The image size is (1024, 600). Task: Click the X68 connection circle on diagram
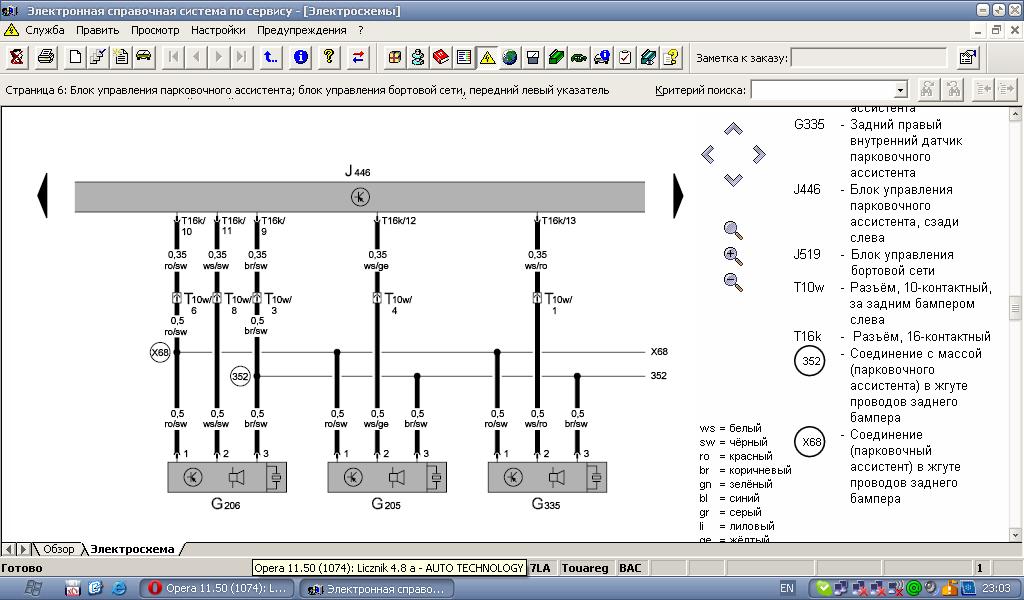pyautogui.click(x=160, y=353)
